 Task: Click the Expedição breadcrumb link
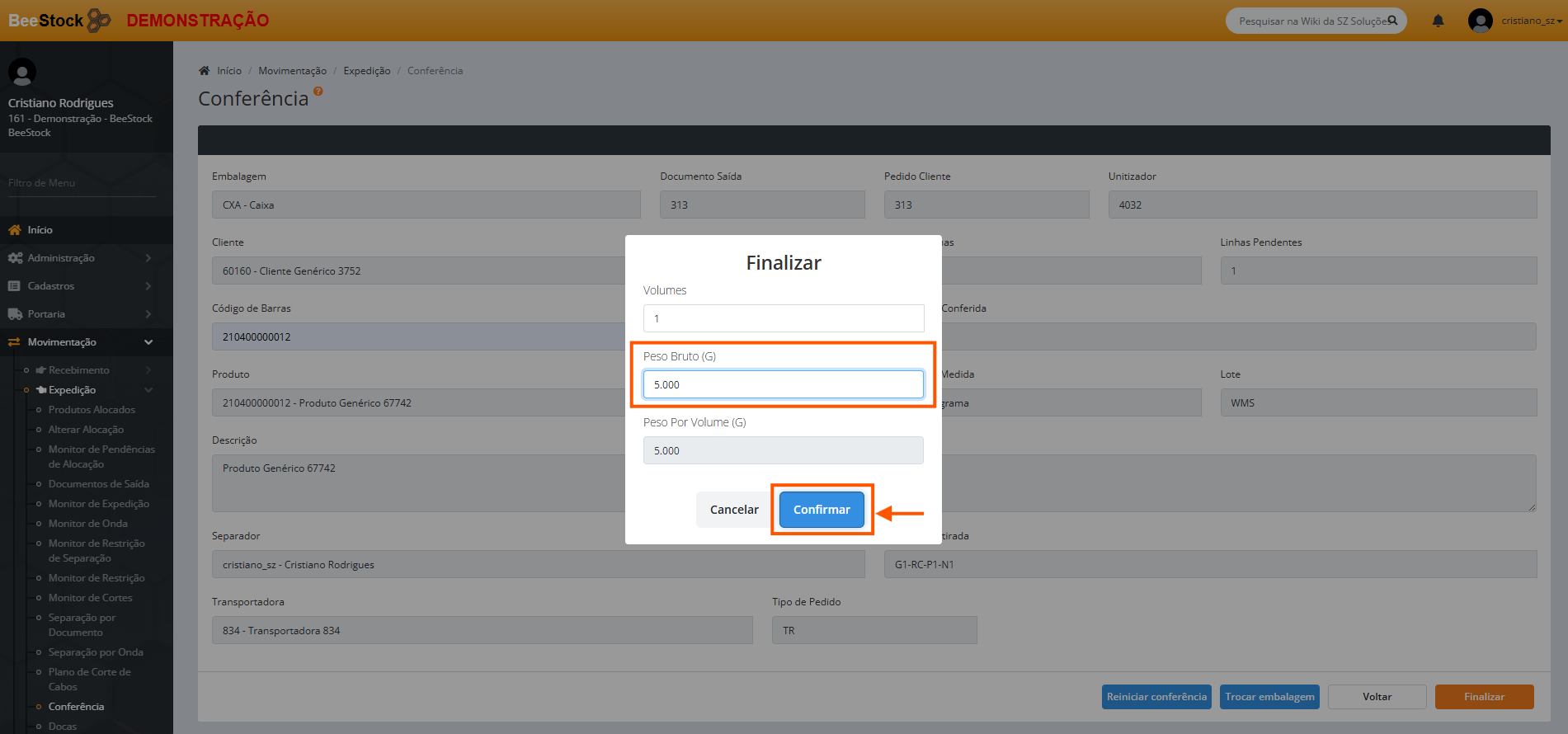click(366, 71)
